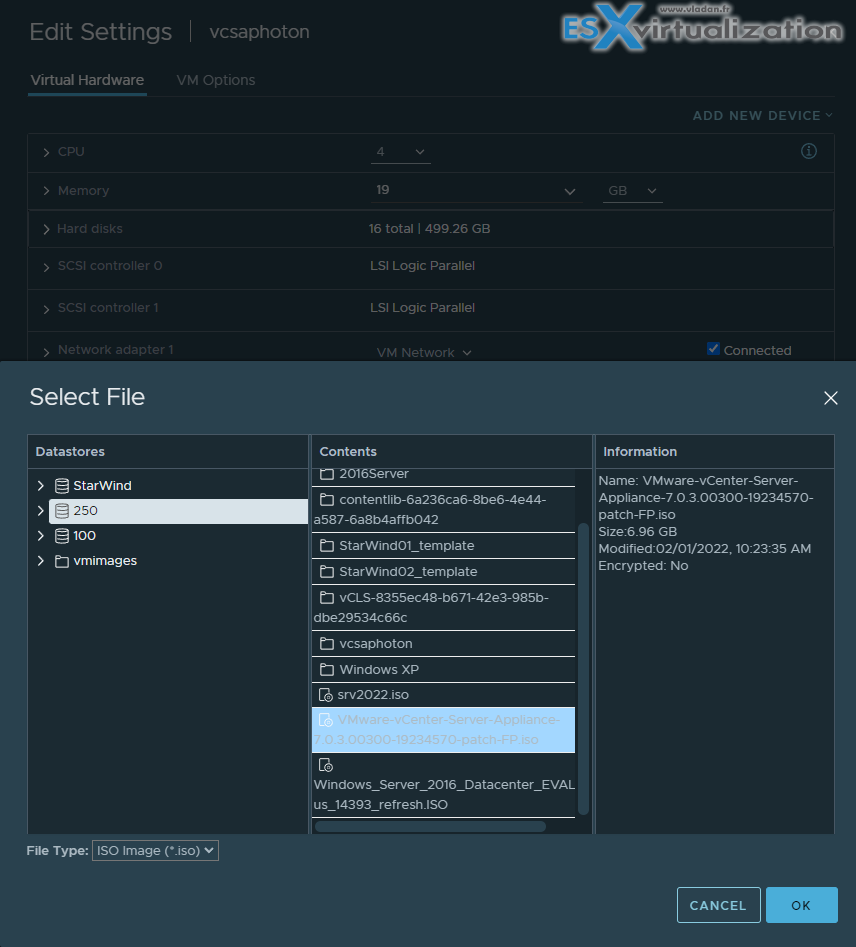Click the StarWind01_template folder icon
The image size is (856, 947).
pos(327,545)
